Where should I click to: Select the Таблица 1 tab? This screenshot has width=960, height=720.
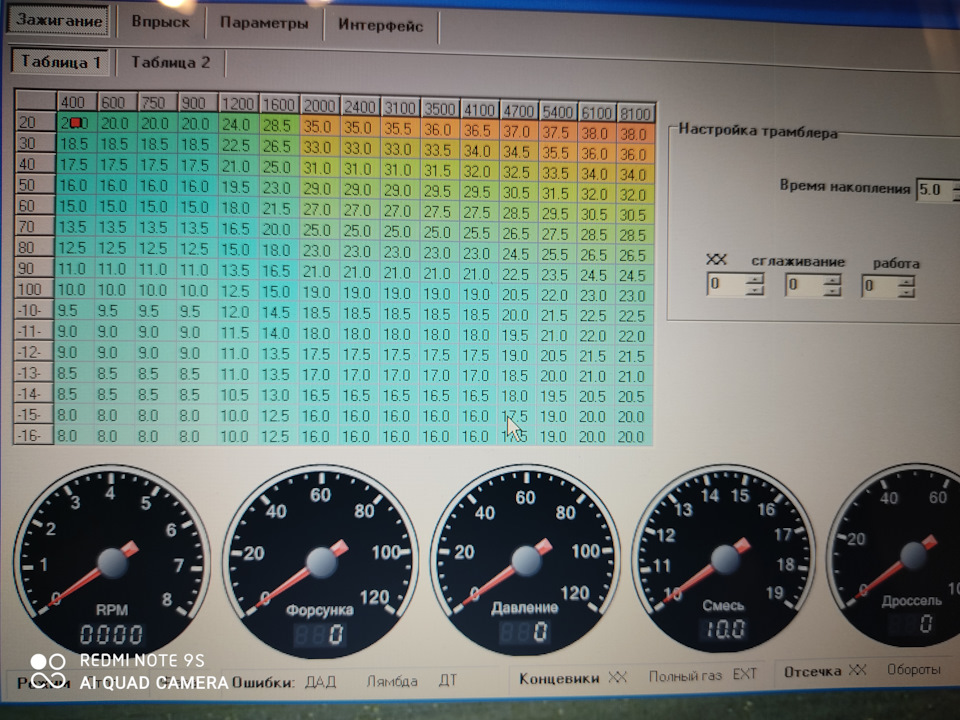coord(61,61)
